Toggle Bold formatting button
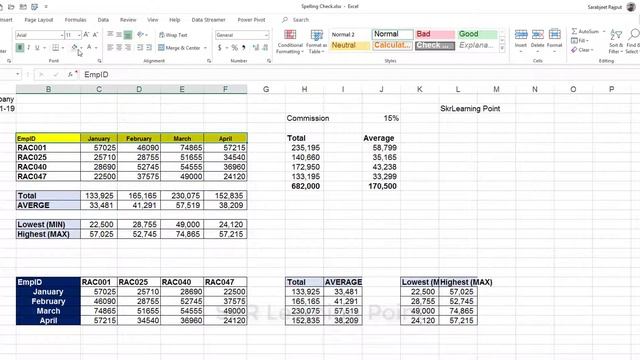The width and height of the screenshot is (640, 360). [20, 48]
